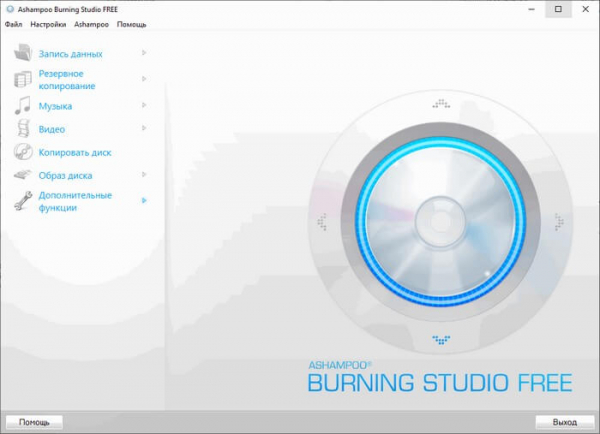Click the Выход button
The image size is (600, 434).
click(565, 422)
